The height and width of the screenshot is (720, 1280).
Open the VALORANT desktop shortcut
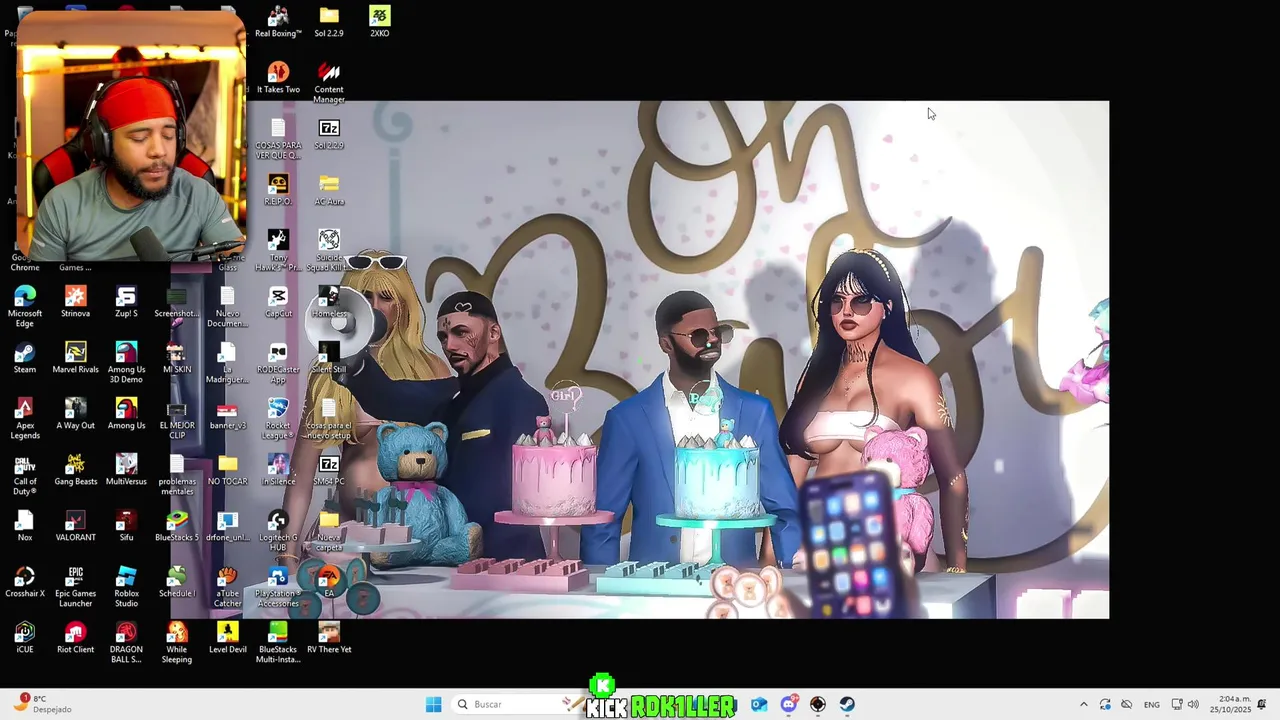coord(75,526)
